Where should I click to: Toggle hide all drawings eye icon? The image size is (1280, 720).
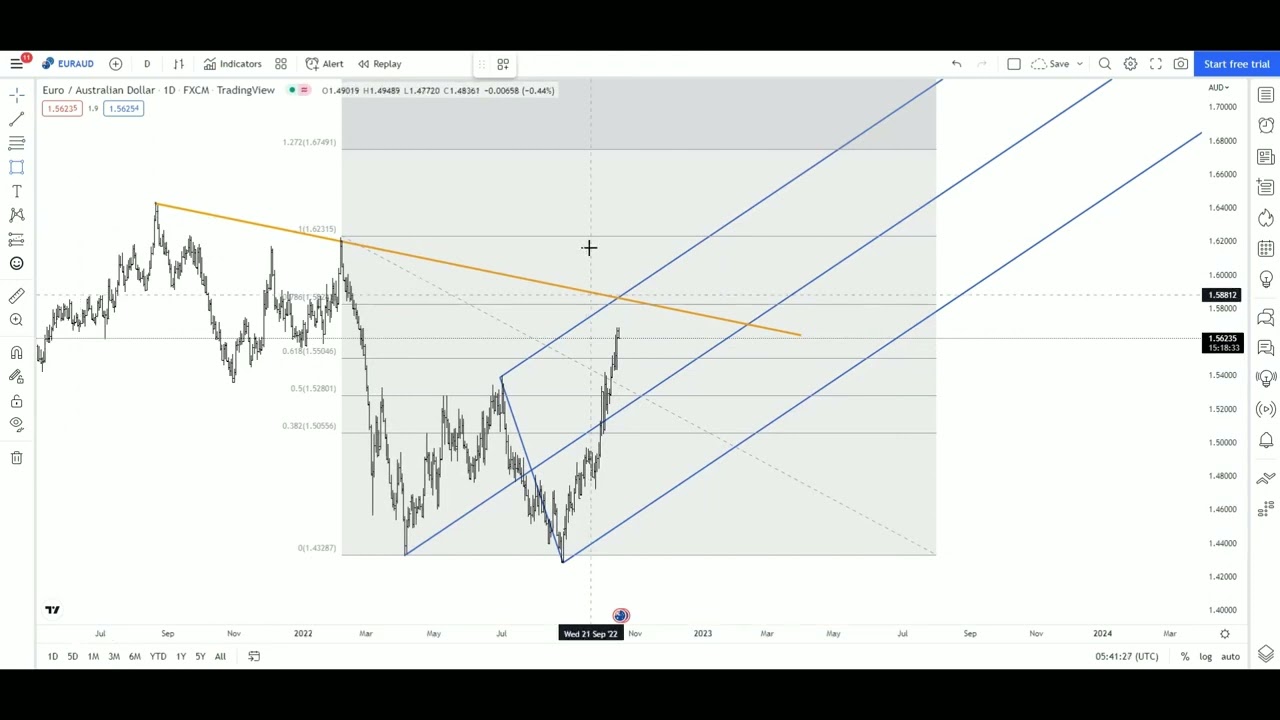pos(17,424)
